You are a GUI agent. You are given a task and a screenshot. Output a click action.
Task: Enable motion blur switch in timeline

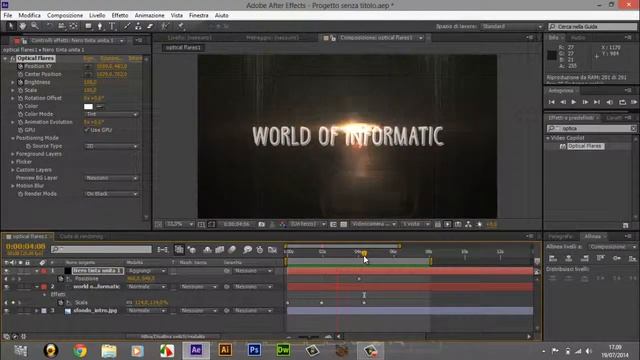click(x=232, y=249)
